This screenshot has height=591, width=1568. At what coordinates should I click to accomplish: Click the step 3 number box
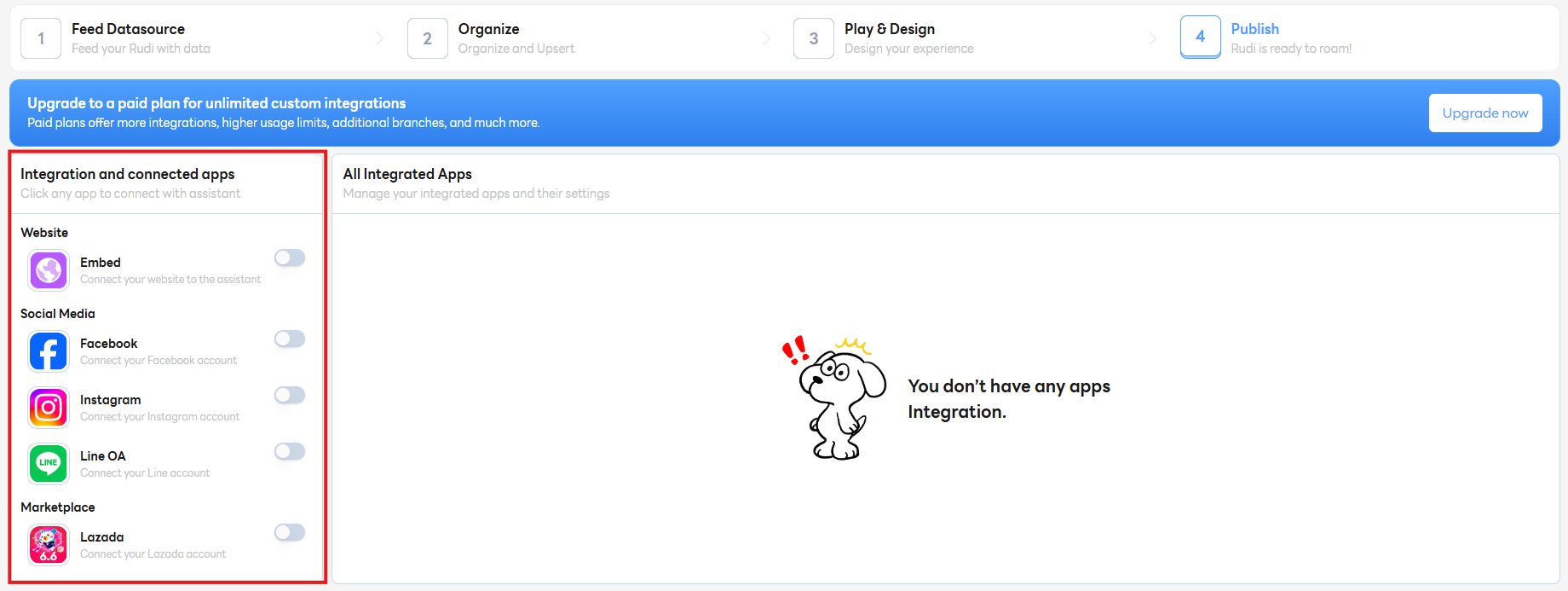(x=813, y=38)
